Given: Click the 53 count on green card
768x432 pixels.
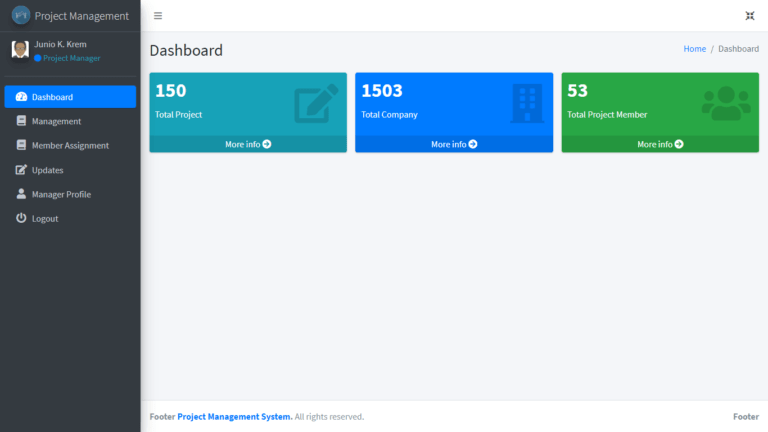Looking at the screenshot, I should (x=577, y=91).
